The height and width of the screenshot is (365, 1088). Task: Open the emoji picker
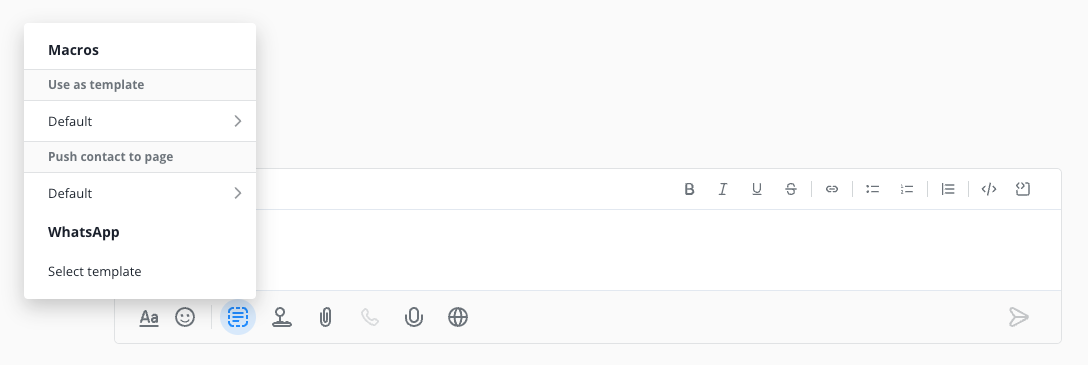click(185, 317)
